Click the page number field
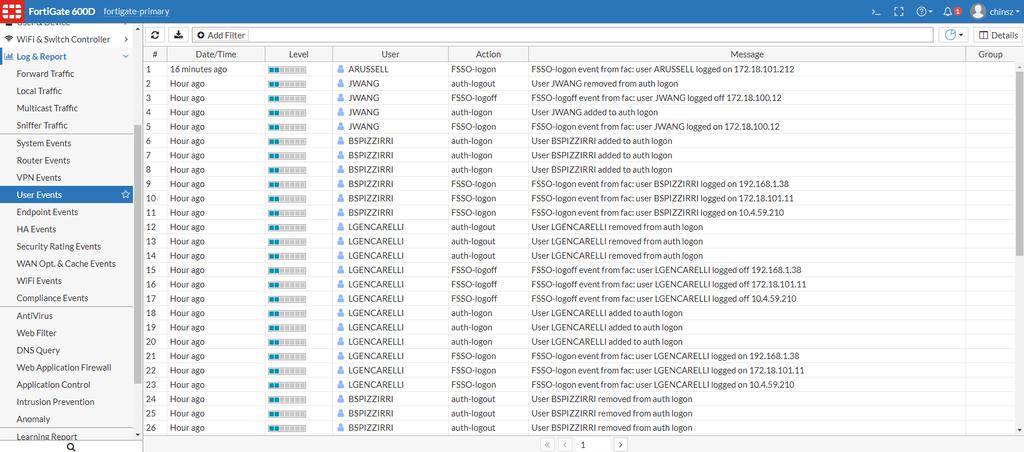The height and width of the screenshot is (452, 1024). 593,445
